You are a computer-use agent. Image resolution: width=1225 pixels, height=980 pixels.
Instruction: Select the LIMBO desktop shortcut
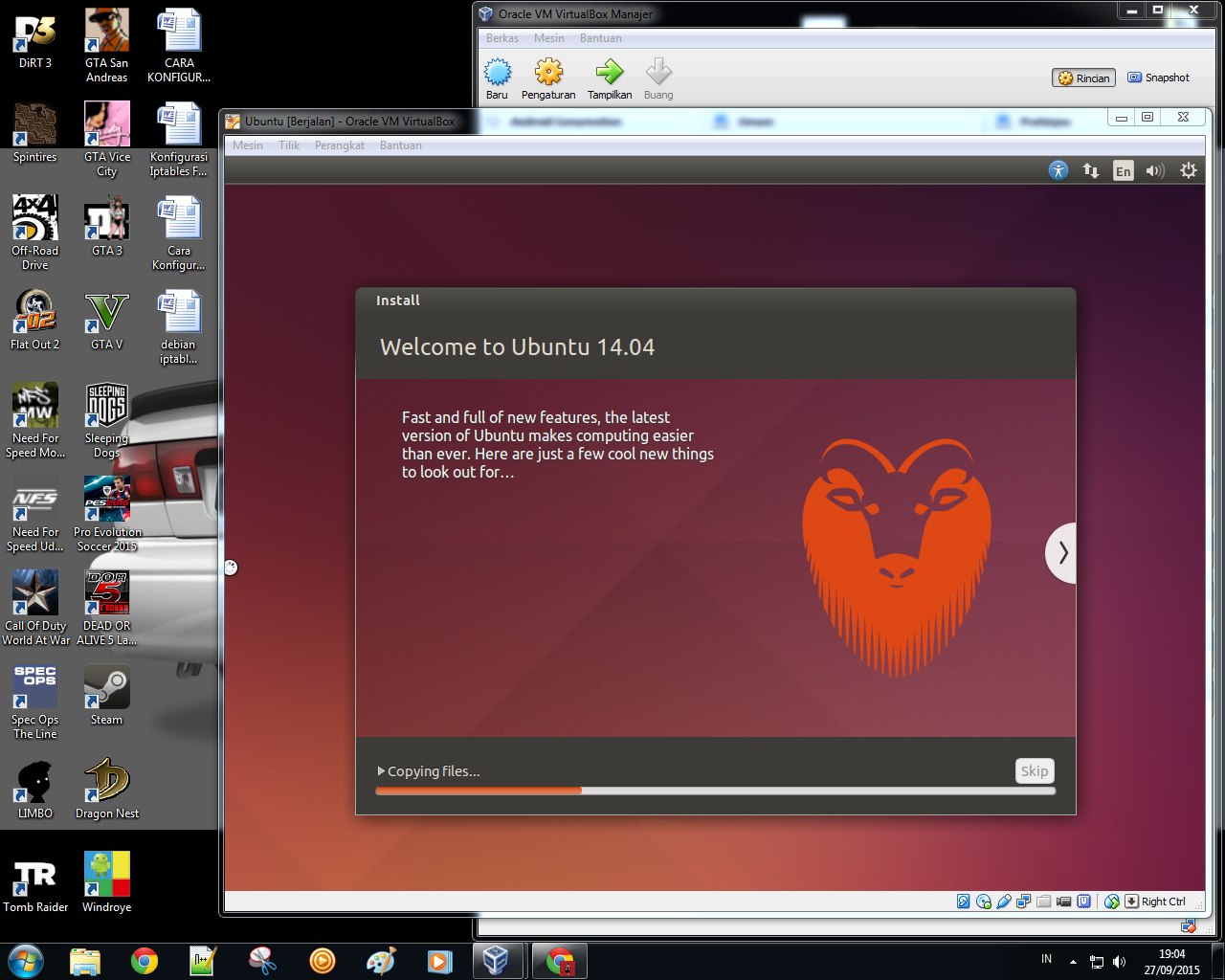[35, 791]
